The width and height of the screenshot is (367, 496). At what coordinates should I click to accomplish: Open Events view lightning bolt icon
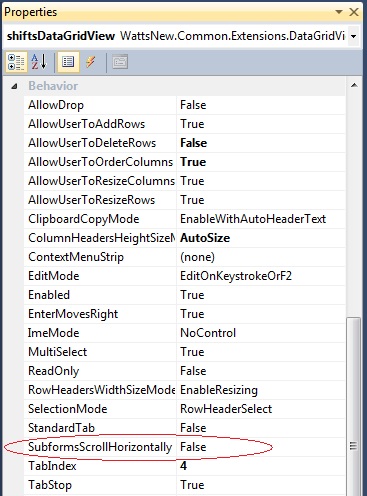pyautogui.click(x=91, y=62)
